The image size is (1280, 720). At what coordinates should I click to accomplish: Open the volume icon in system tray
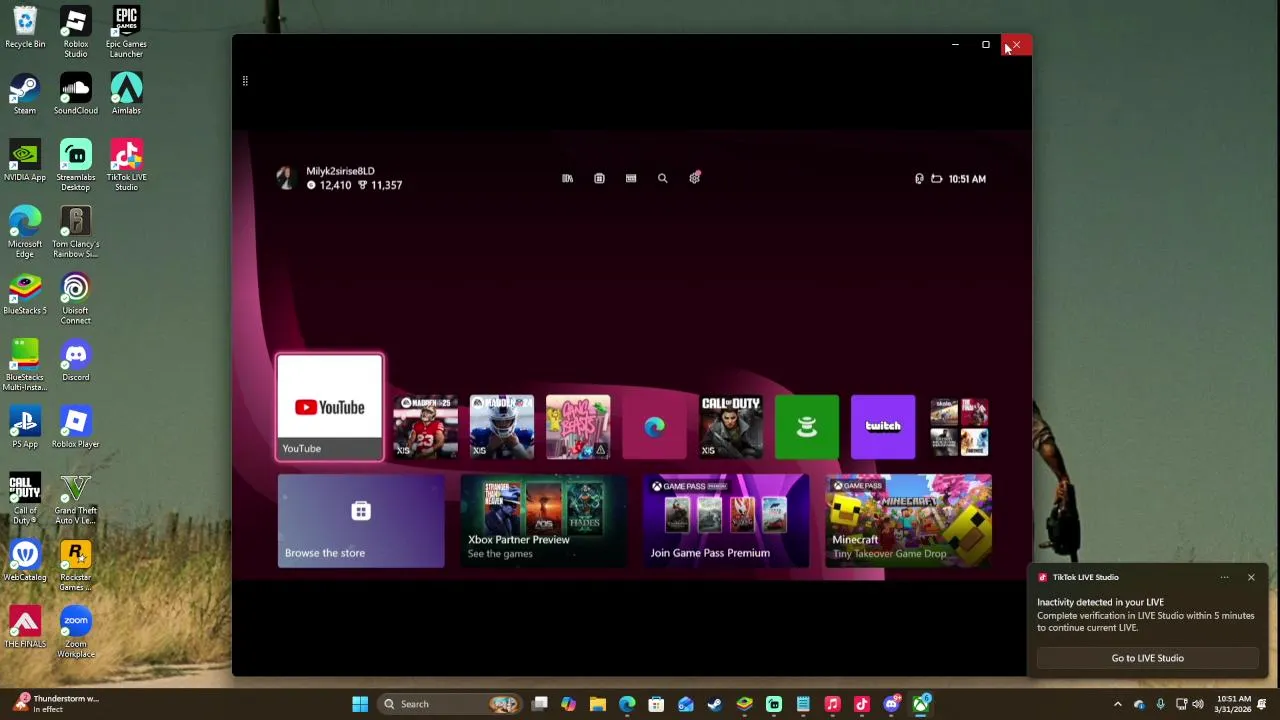[1198, 704]
